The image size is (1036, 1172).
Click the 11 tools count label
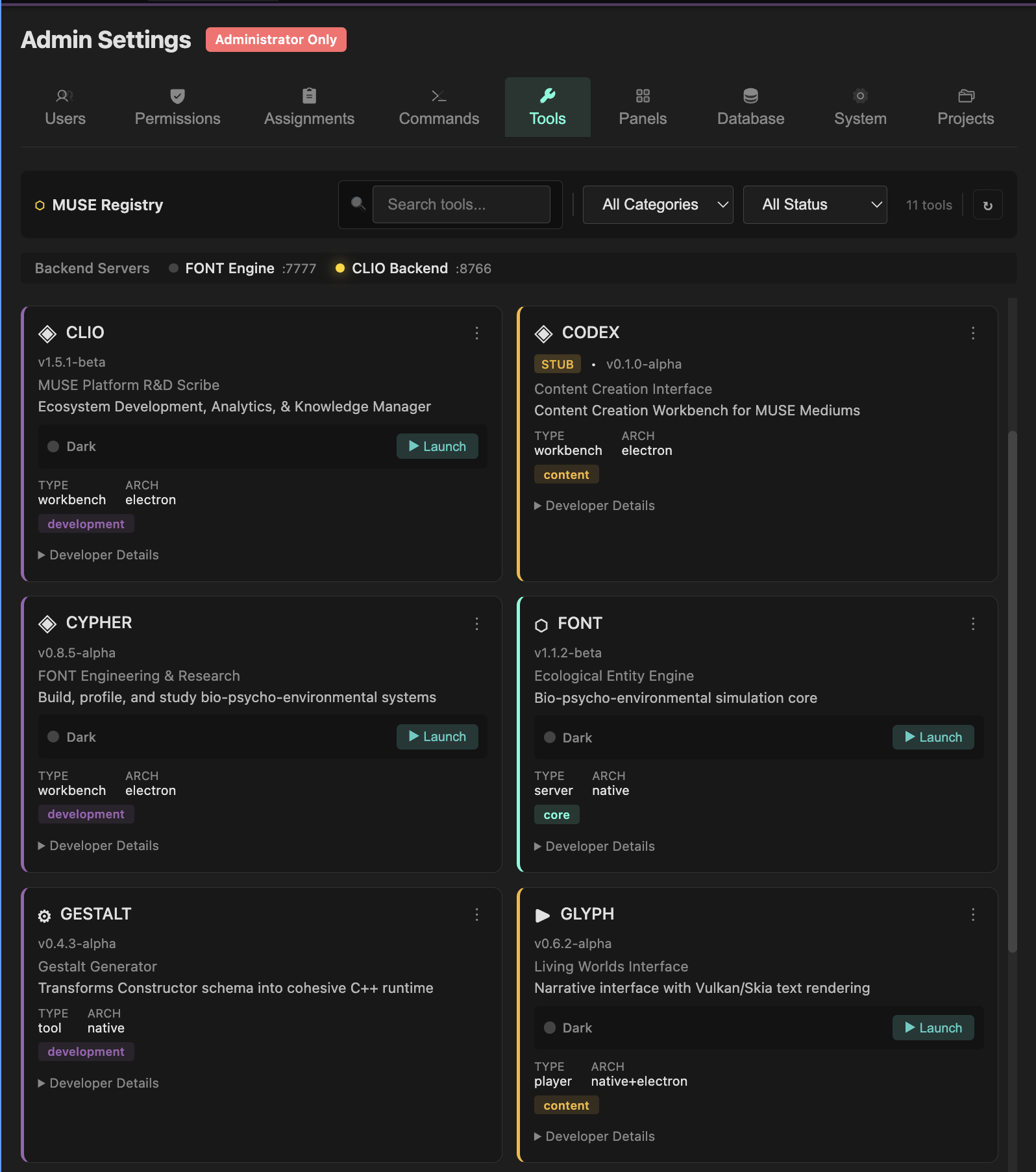pos(929,205)
